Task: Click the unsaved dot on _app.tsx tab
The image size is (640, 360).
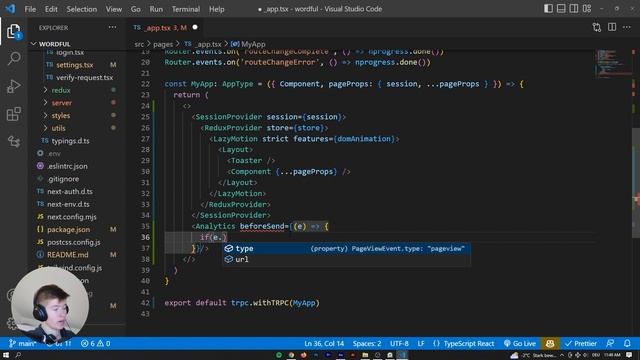Action: tap(195, 27)
